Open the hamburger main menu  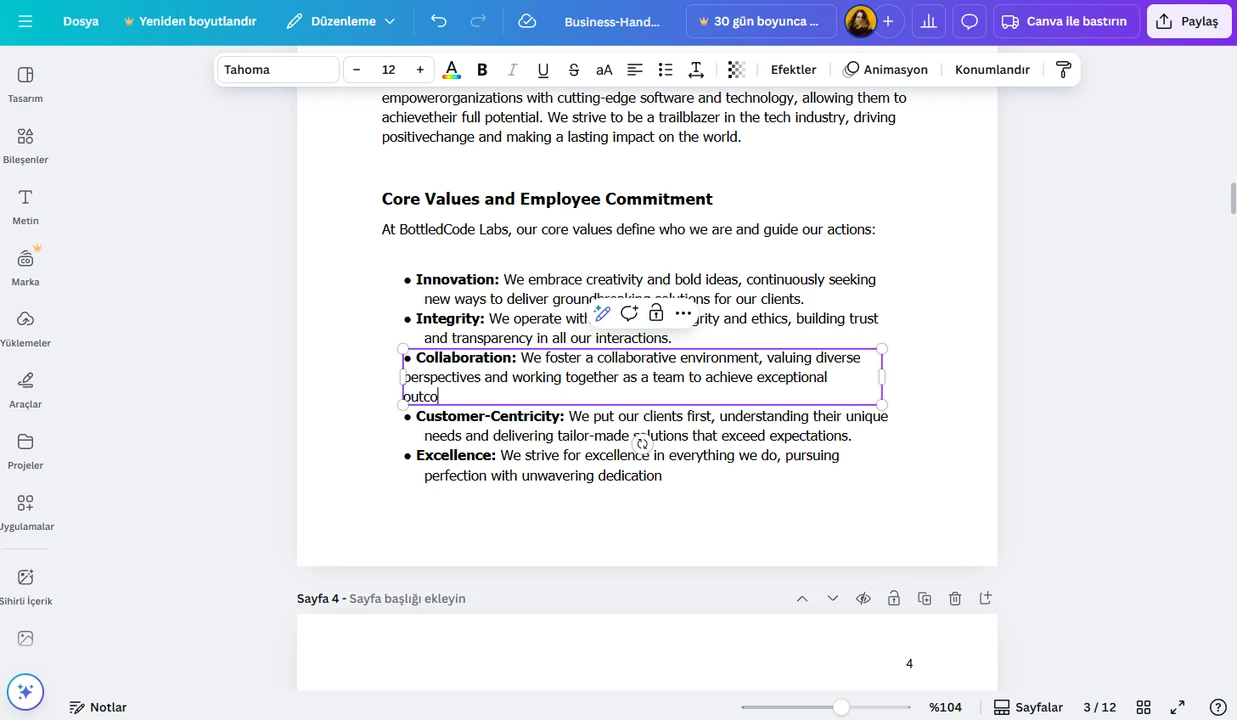point(25,21)
